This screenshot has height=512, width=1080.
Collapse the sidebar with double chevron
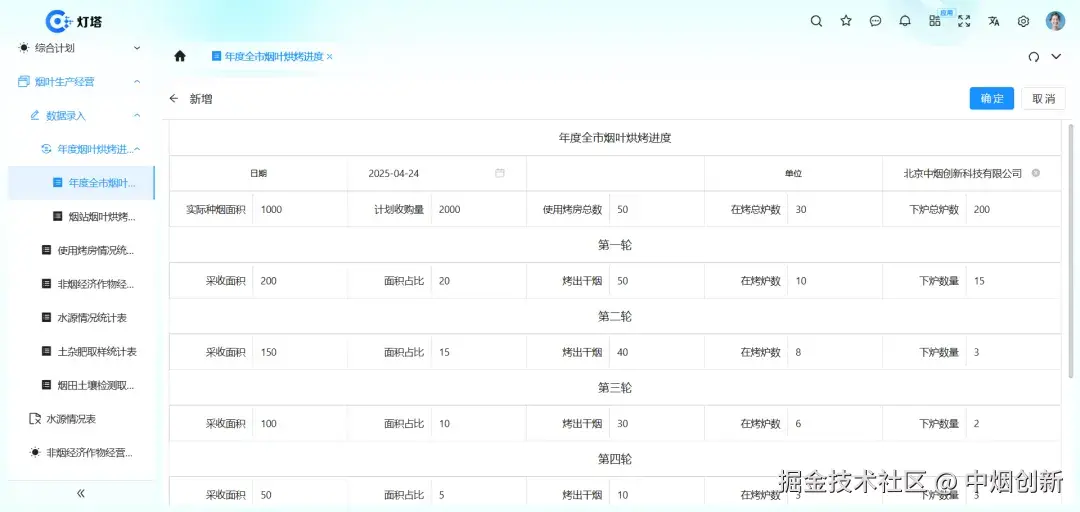[81, 493]
